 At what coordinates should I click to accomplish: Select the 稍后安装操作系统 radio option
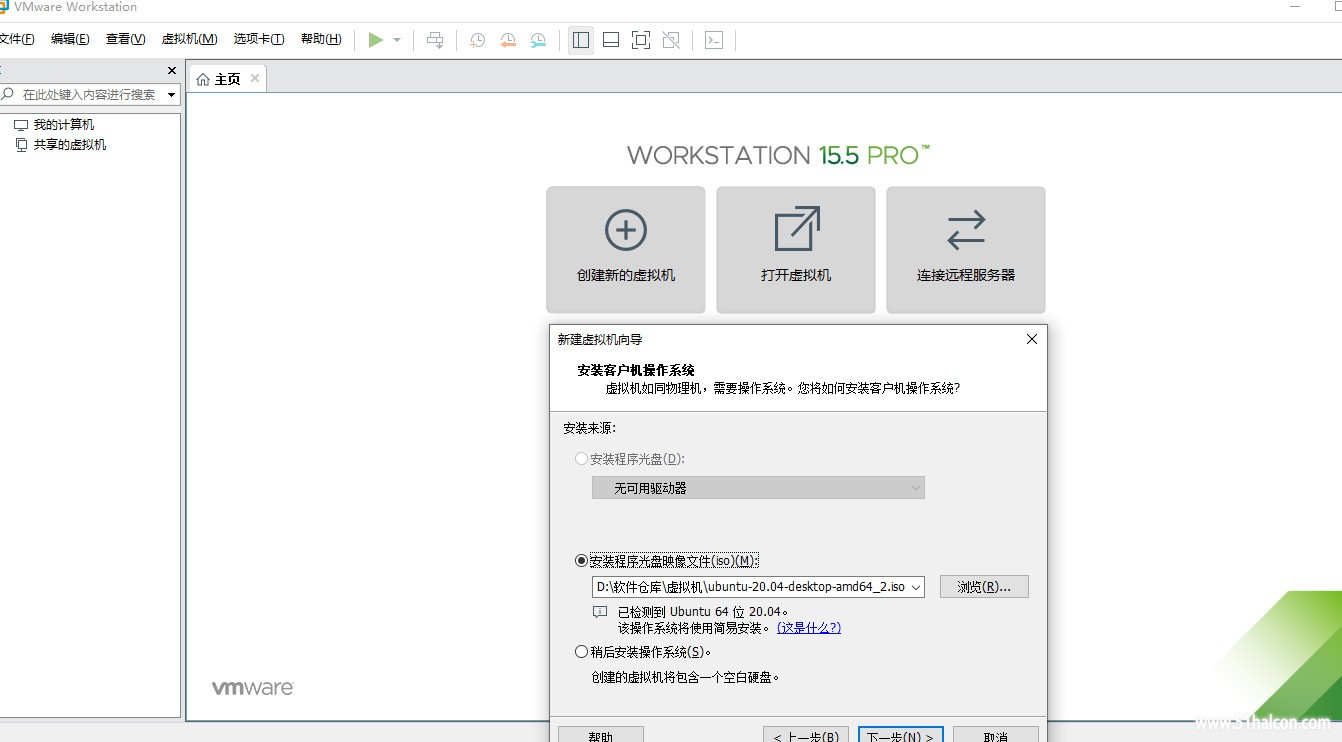[582, 652]
